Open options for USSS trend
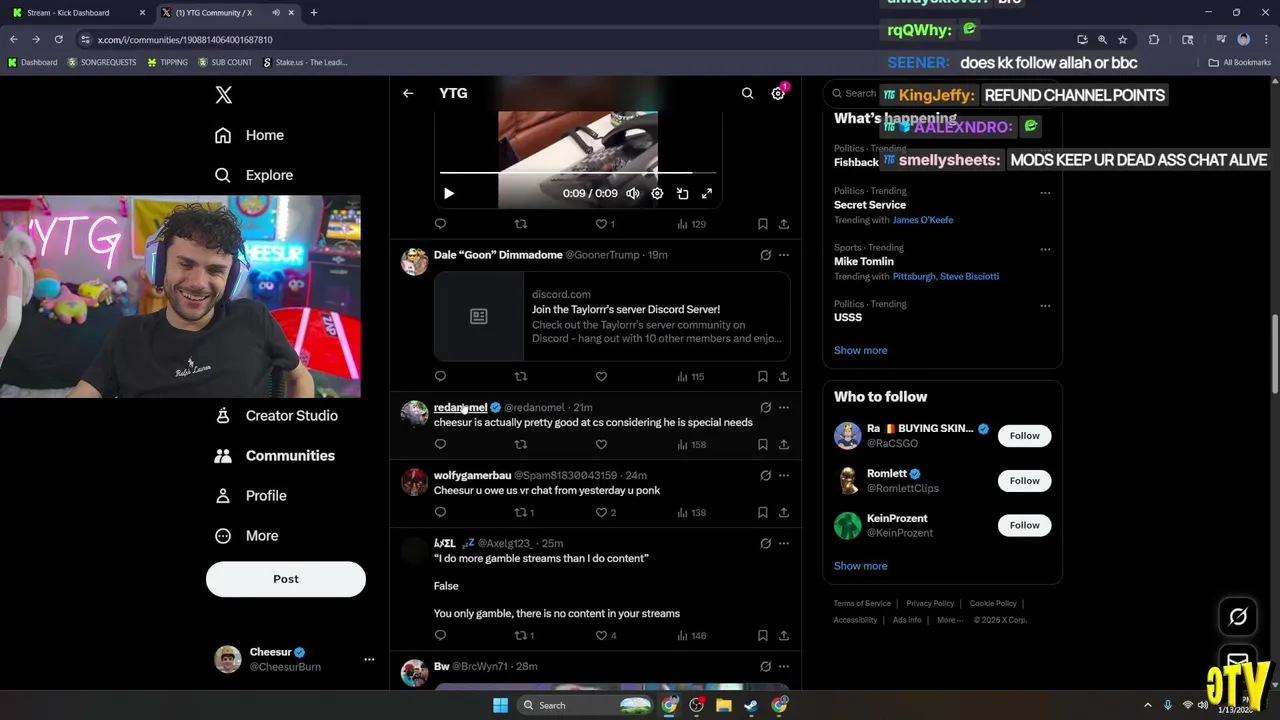 (1045, 305)
